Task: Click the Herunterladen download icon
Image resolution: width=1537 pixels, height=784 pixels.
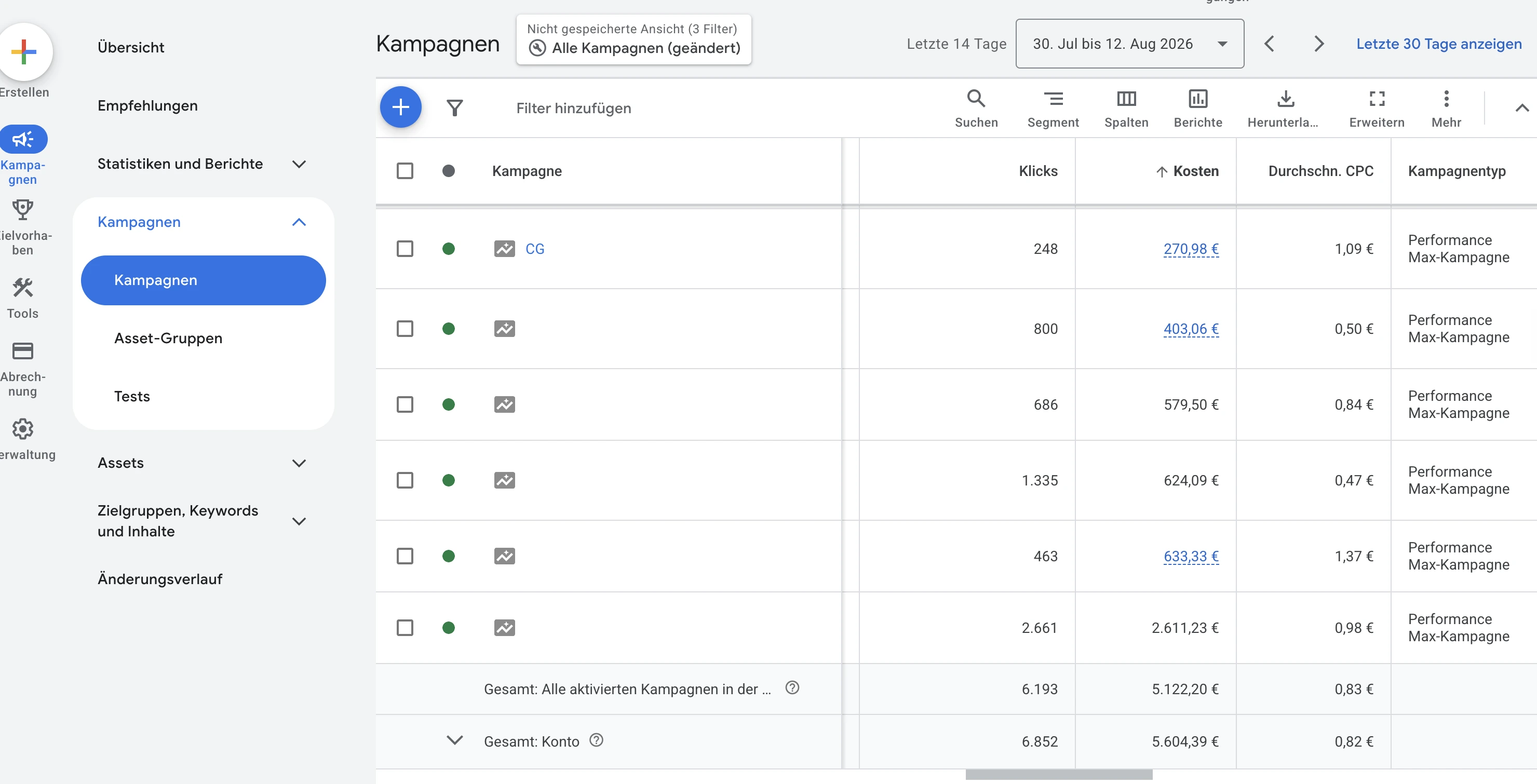Action: [1286, 99]
